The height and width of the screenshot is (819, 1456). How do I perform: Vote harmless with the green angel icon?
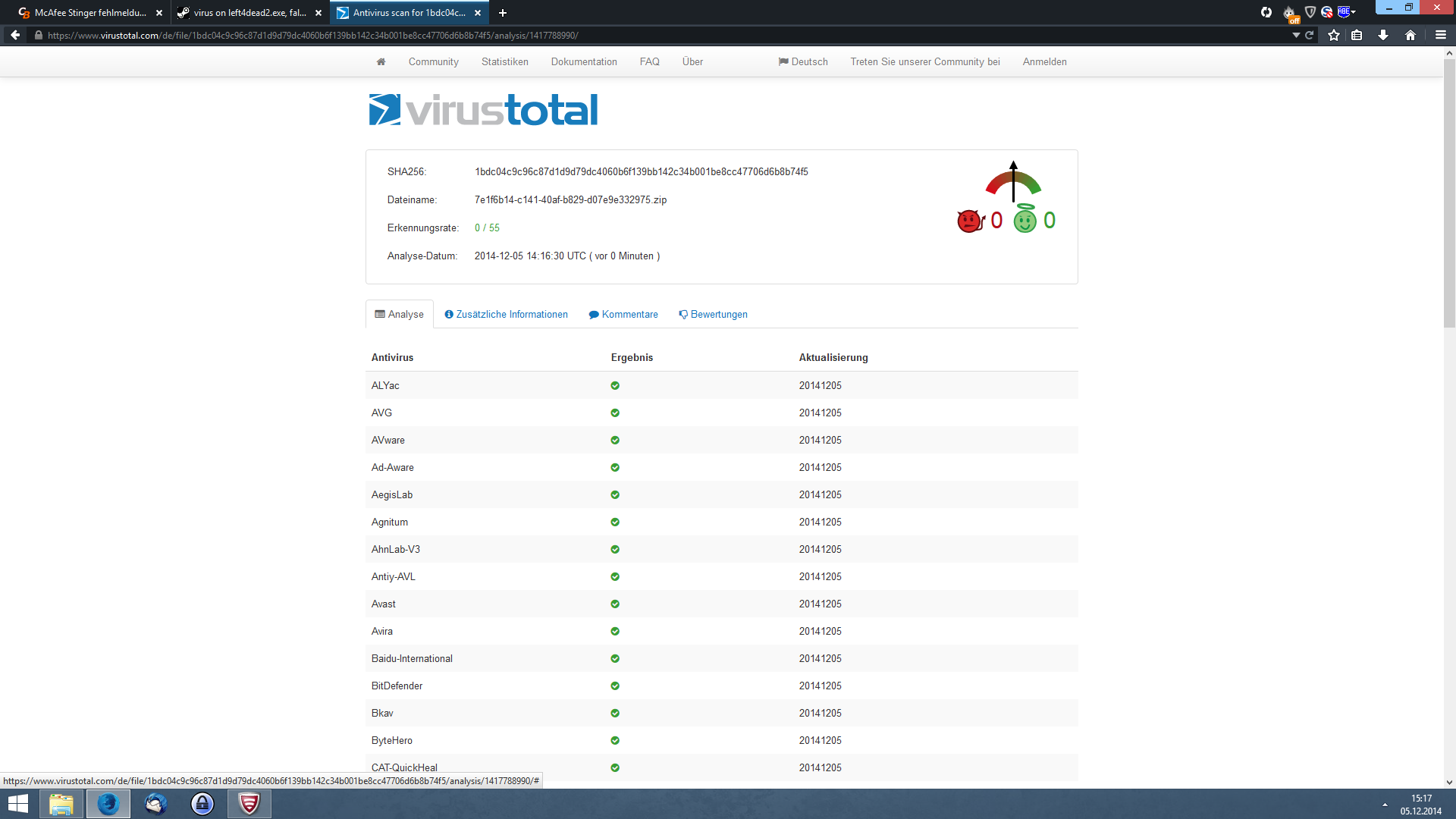[1025, 220]
